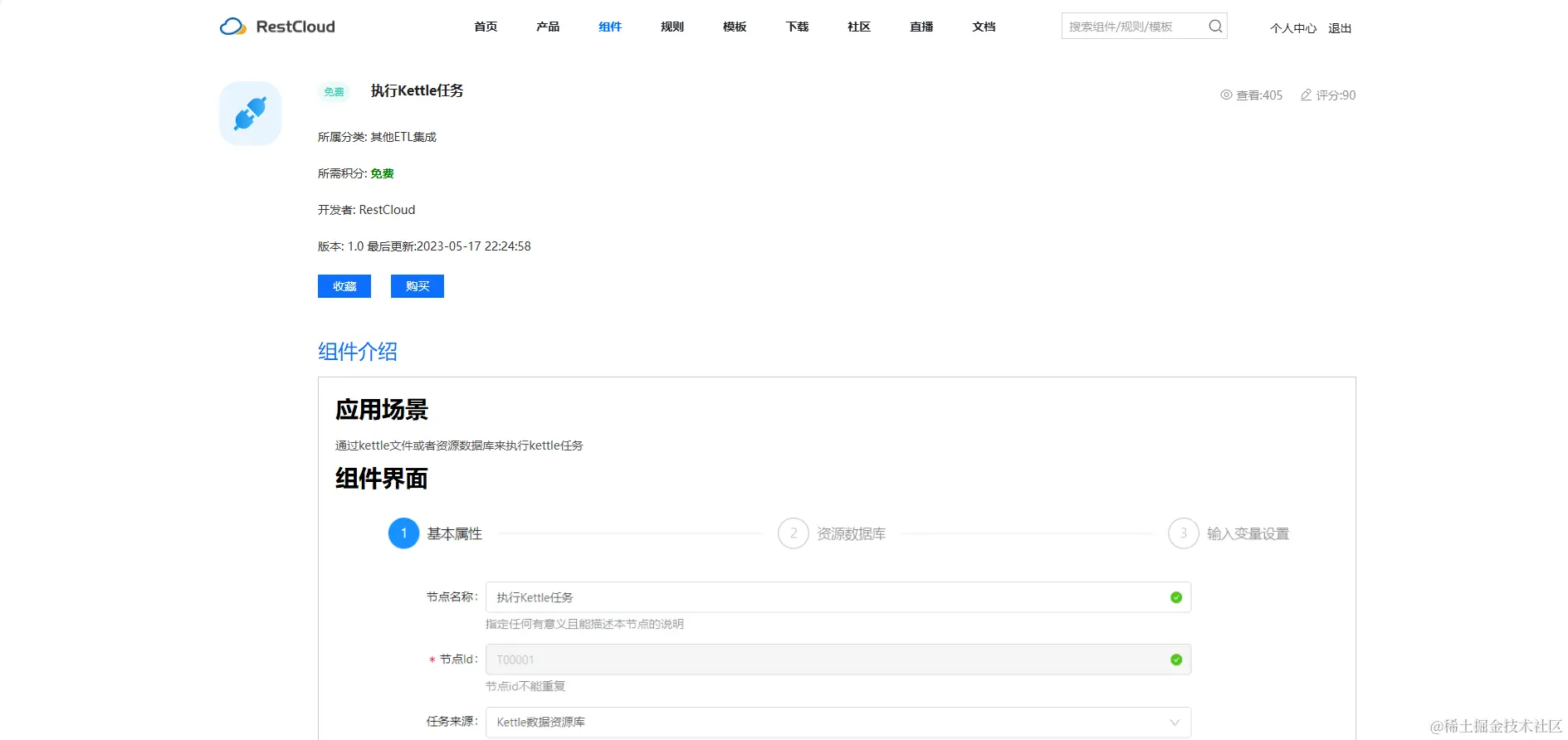1568x740 pixels.
Task: Open the 产品 menu item
Action: tap(548, 27)
